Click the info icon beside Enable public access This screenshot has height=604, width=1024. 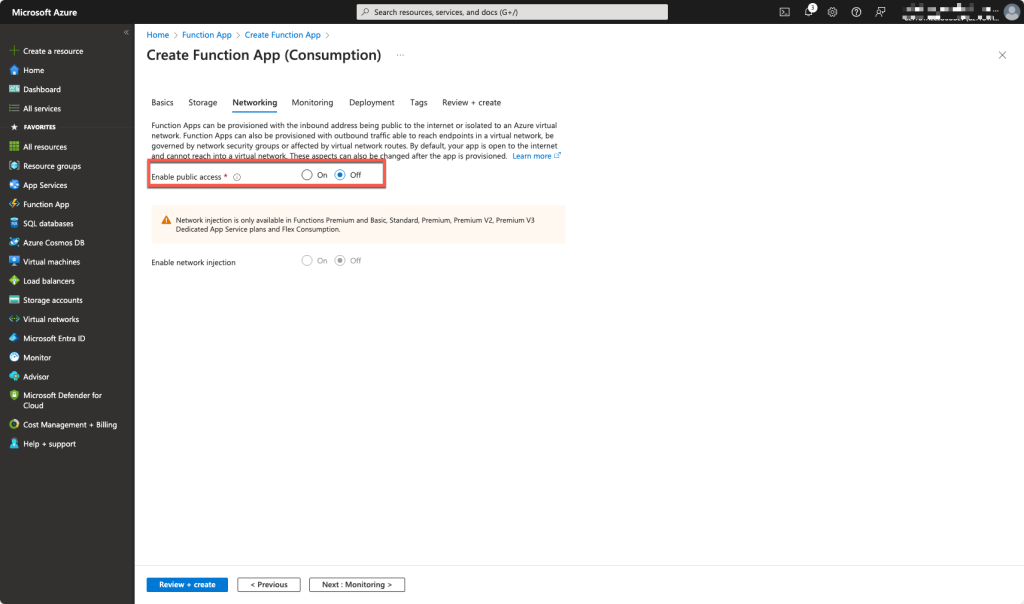tap(237, 177)
